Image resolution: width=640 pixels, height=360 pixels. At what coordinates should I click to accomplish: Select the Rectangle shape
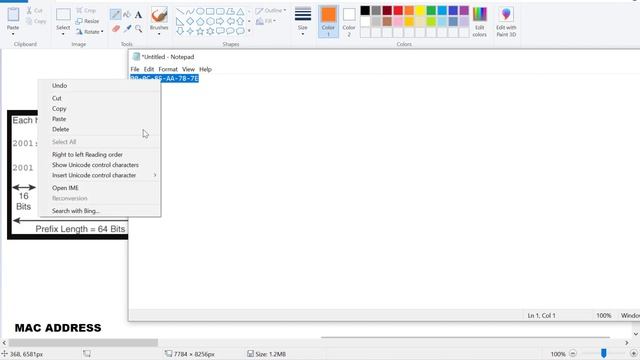click(x=210, y=11)
